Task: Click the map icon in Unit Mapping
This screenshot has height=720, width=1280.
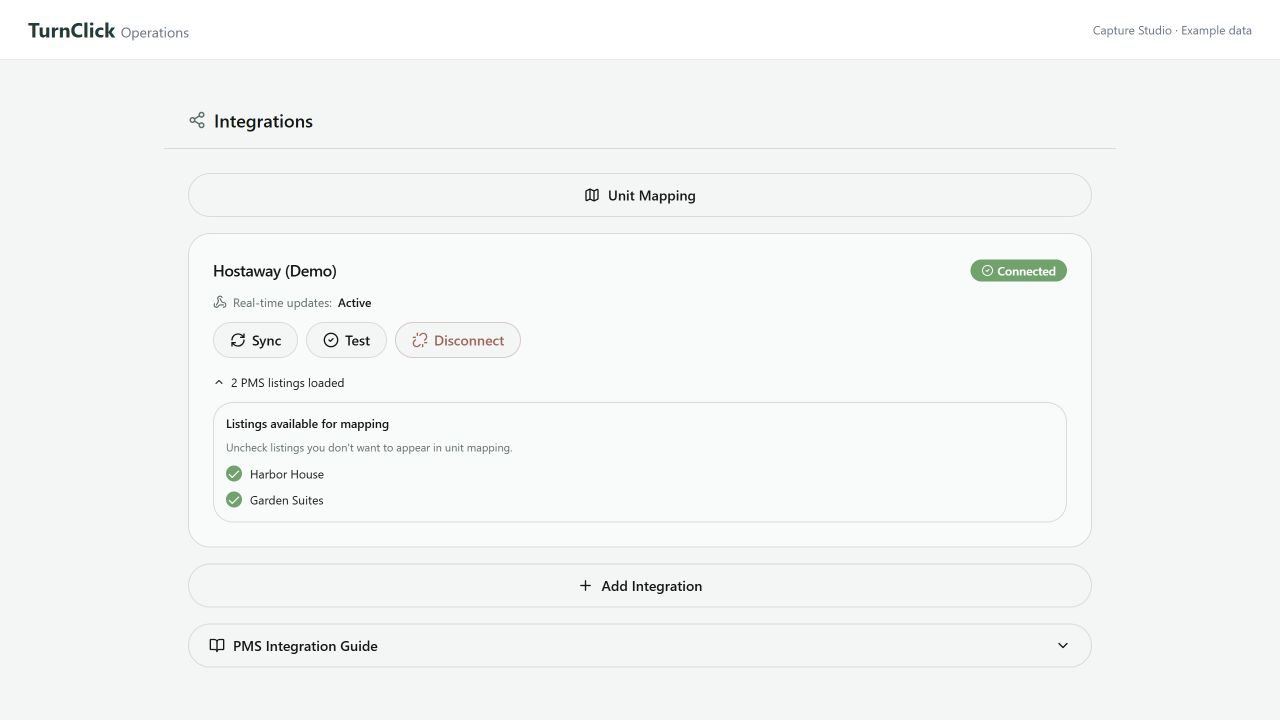Action: [592, 196]
